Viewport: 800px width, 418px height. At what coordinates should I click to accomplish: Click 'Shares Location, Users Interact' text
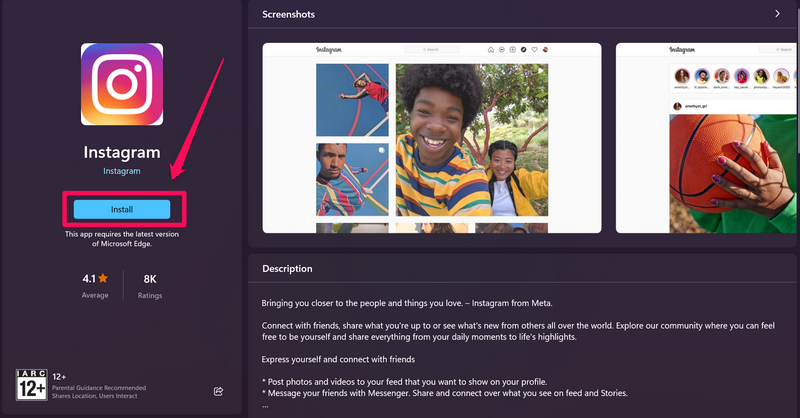94,396
